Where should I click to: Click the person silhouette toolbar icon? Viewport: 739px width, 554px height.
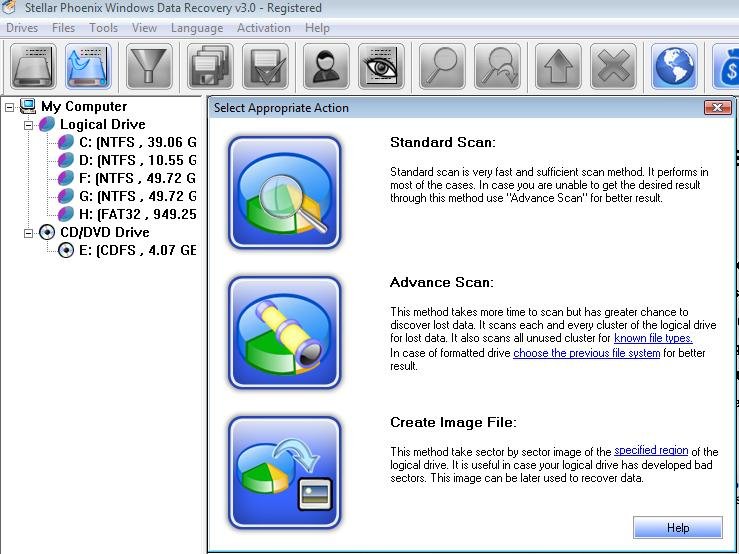coord(326,66)
